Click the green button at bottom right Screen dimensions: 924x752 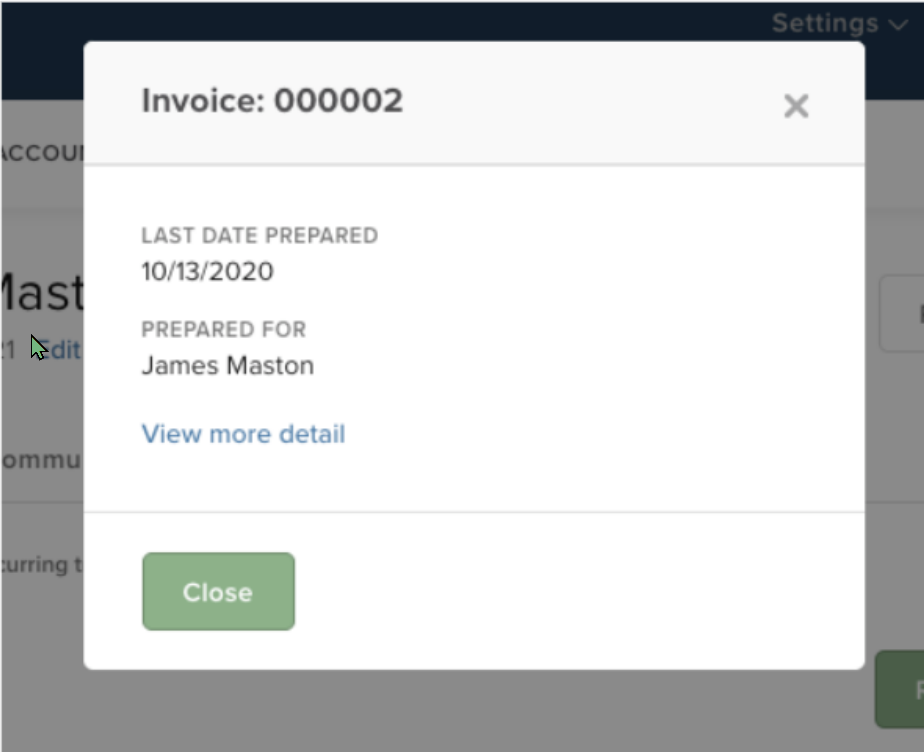pos(903,690)
